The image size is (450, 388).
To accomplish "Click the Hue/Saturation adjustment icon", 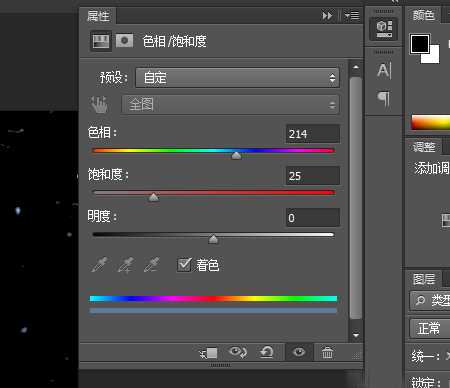I will point(101,41).
